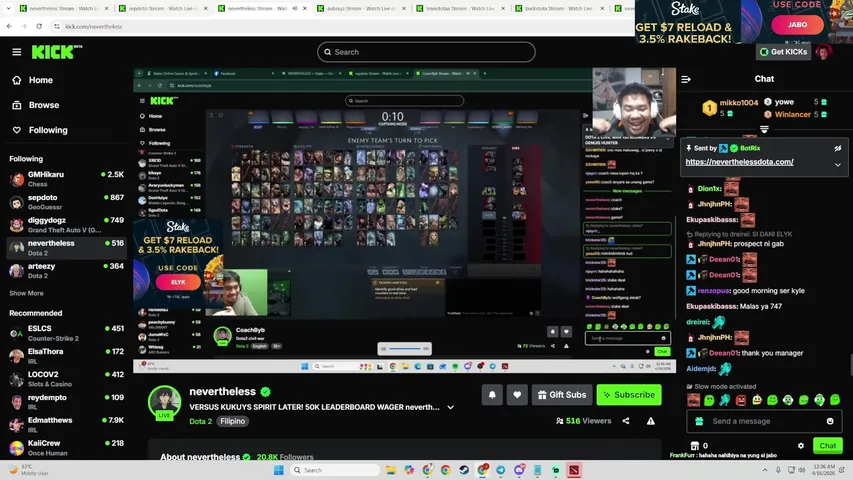853x480 pixels.
Task: Open Telegram from taskbar
Action: 500,470
